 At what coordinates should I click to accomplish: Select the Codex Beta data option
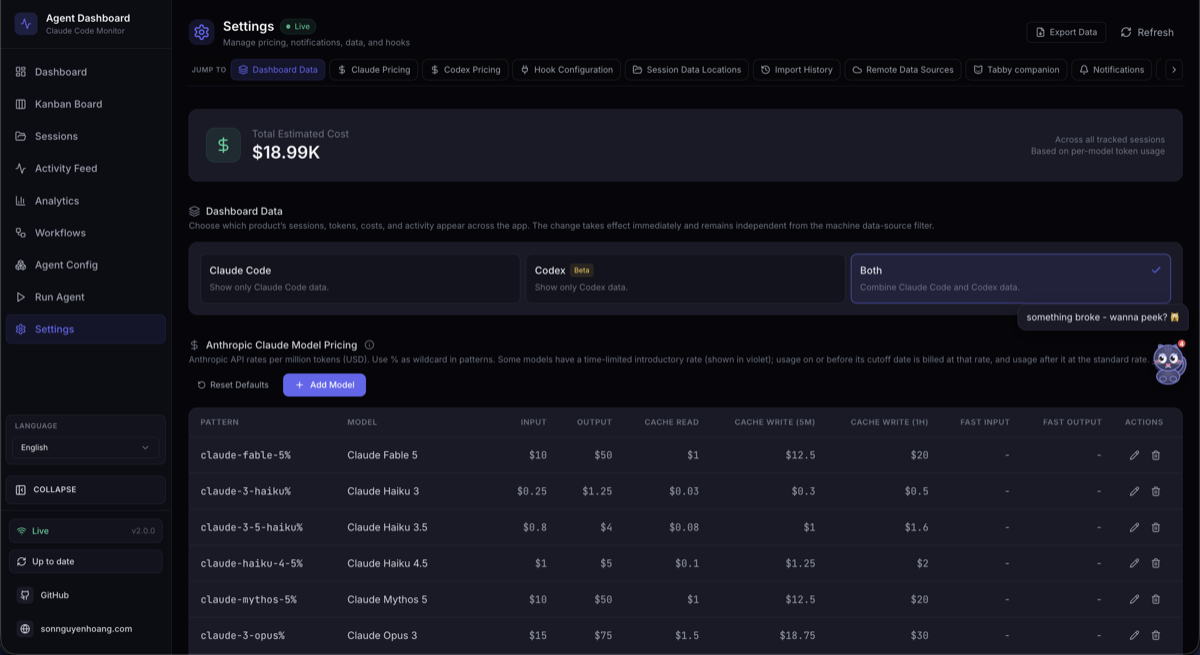(685, 278)
